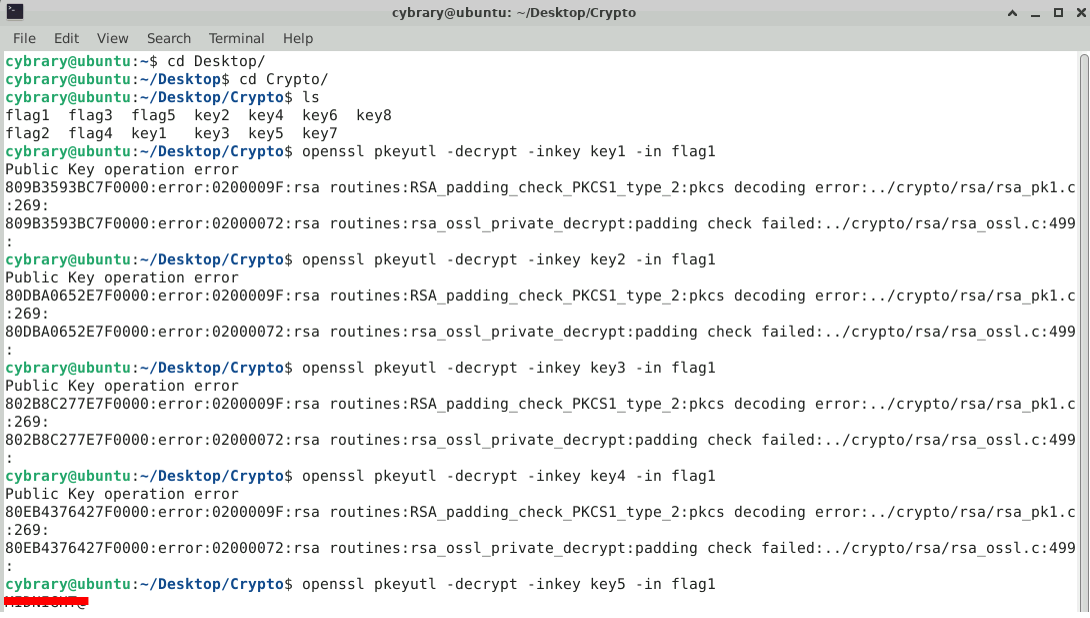Click flag3 in the ls output
Screen dimensions: 1090x618
pyautogui.click(x=90, y=115)
